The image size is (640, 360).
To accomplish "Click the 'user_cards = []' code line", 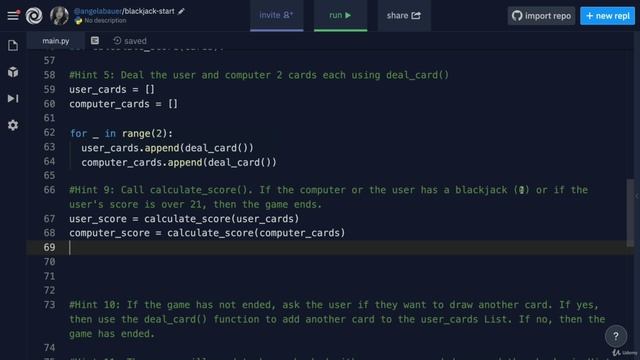I will point(112,89).
